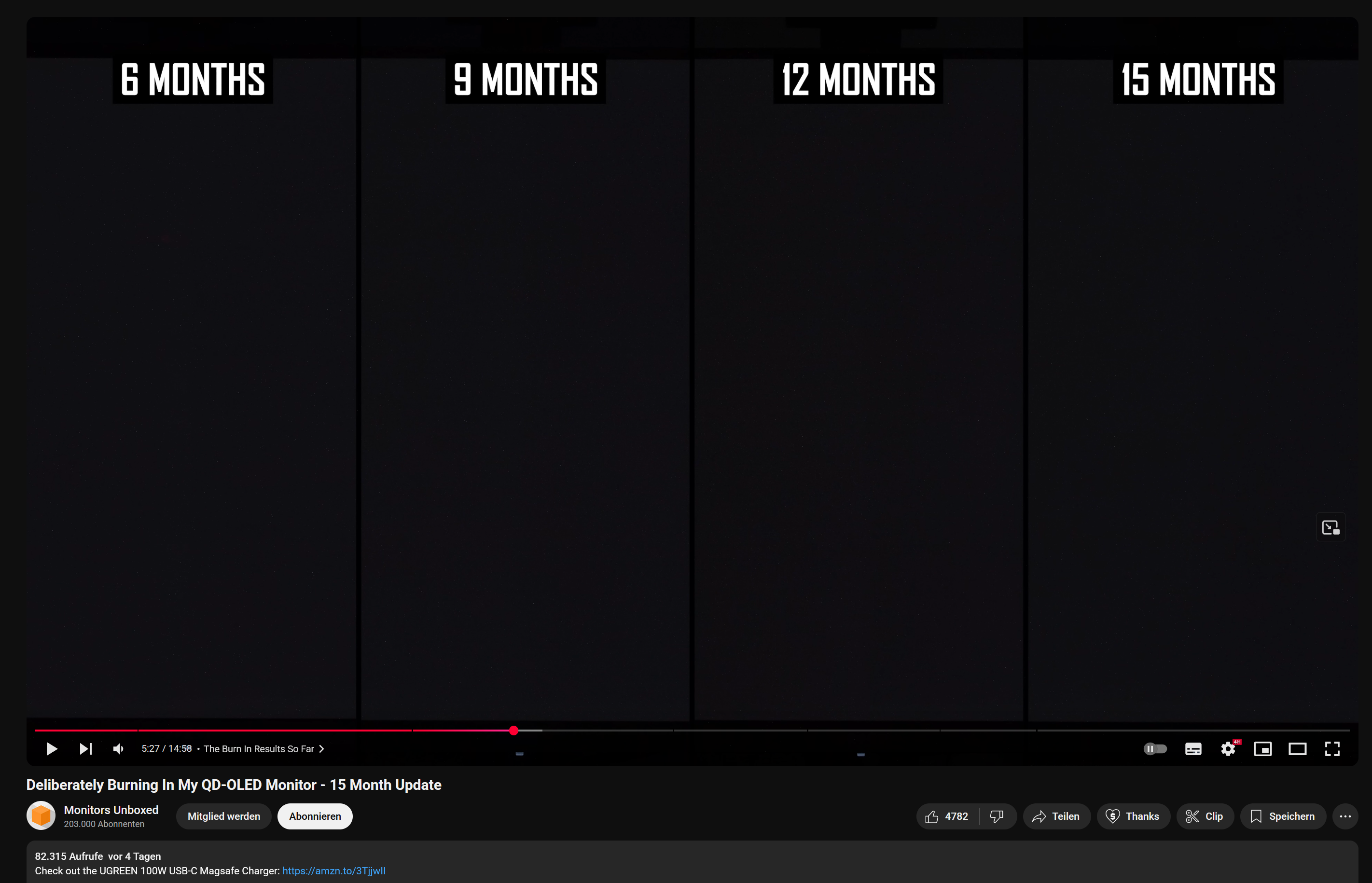Disable autoplay

(1155, 749)
